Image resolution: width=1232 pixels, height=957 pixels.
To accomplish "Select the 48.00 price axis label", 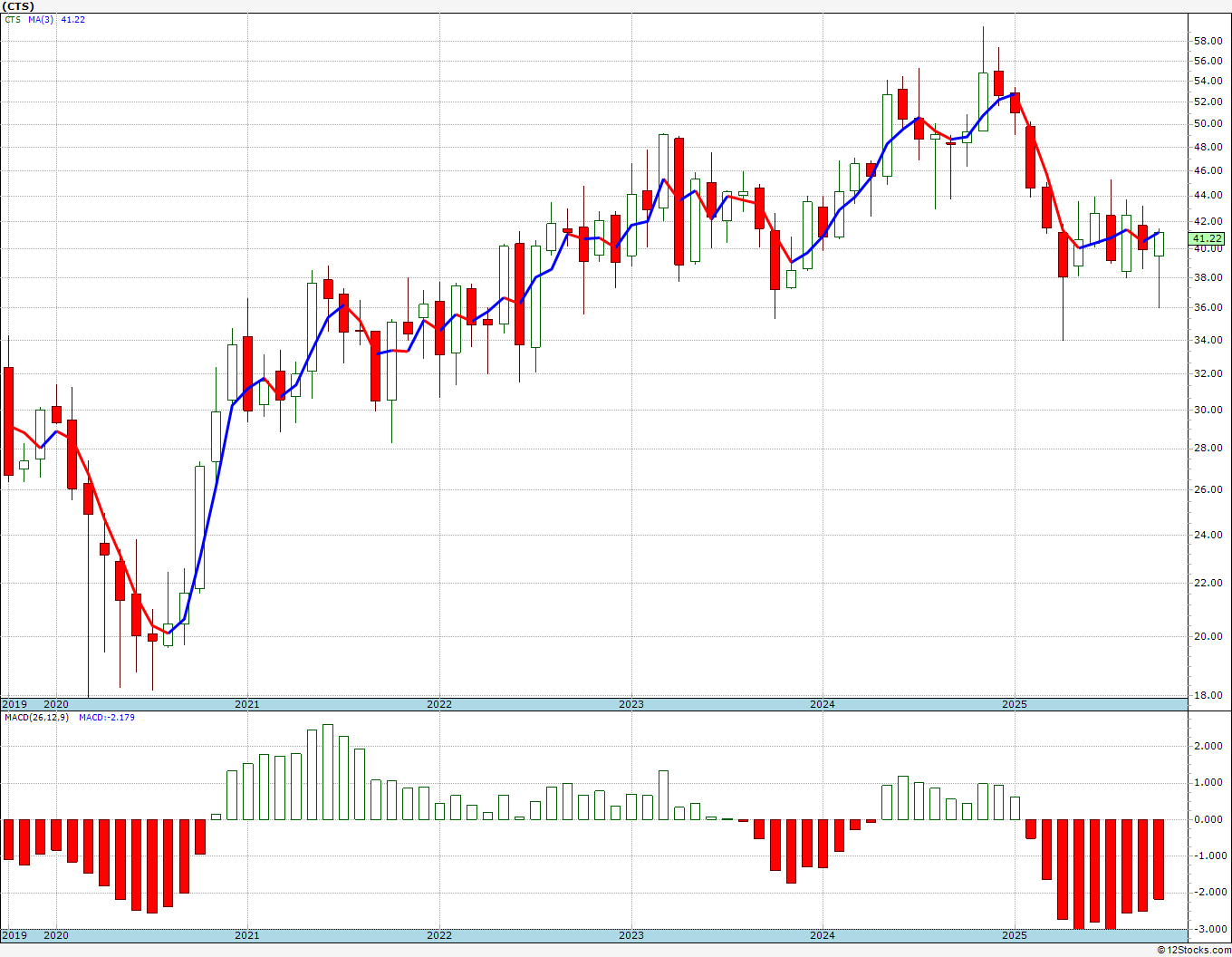I will (1209, 147).
